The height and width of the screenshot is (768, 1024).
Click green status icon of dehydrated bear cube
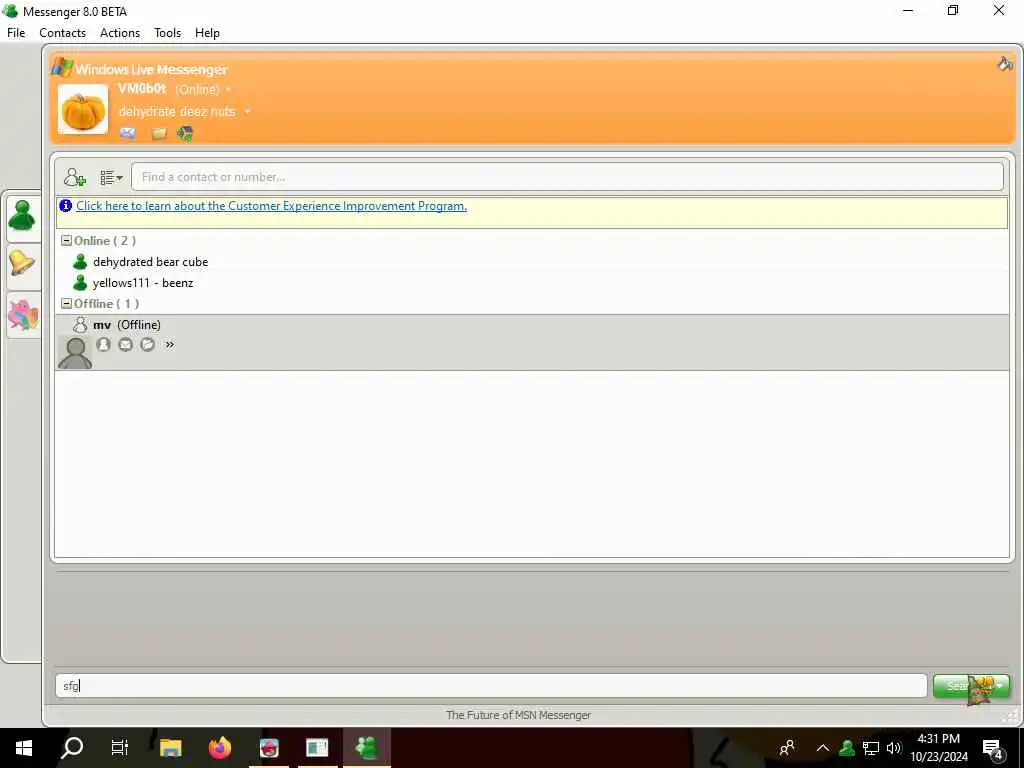click(80, 262)
